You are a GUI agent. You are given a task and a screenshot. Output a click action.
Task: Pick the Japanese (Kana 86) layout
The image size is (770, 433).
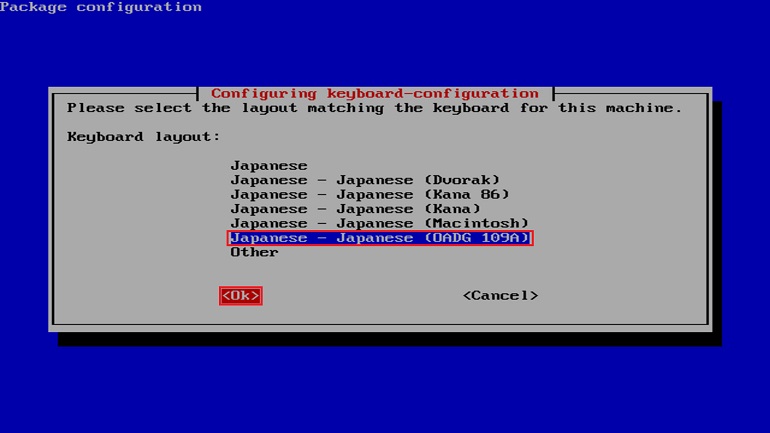370,194
